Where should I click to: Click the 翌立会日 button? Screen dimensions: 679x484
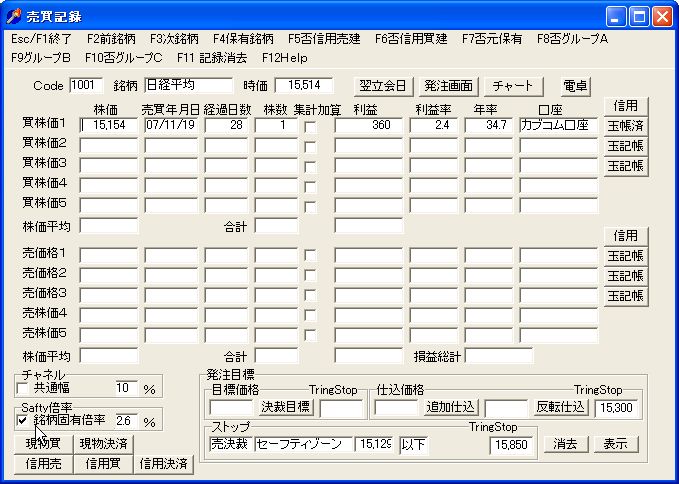tap(382, 86)
